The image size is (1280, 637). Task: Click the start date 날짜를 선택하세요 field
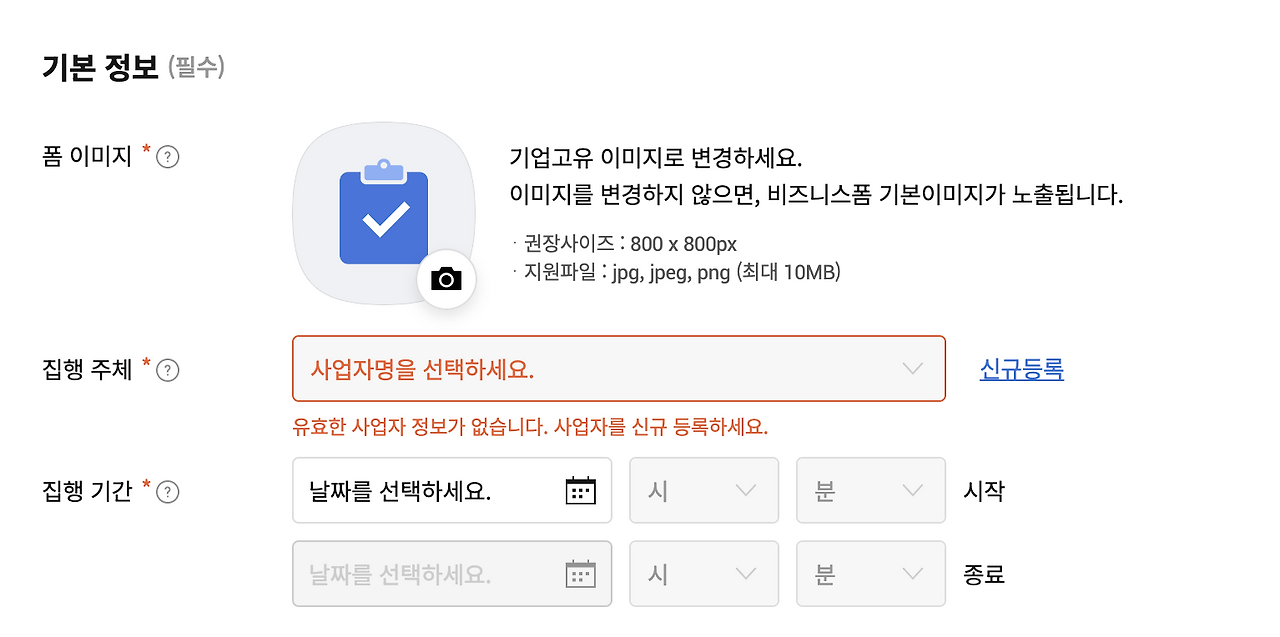(420, 491)
